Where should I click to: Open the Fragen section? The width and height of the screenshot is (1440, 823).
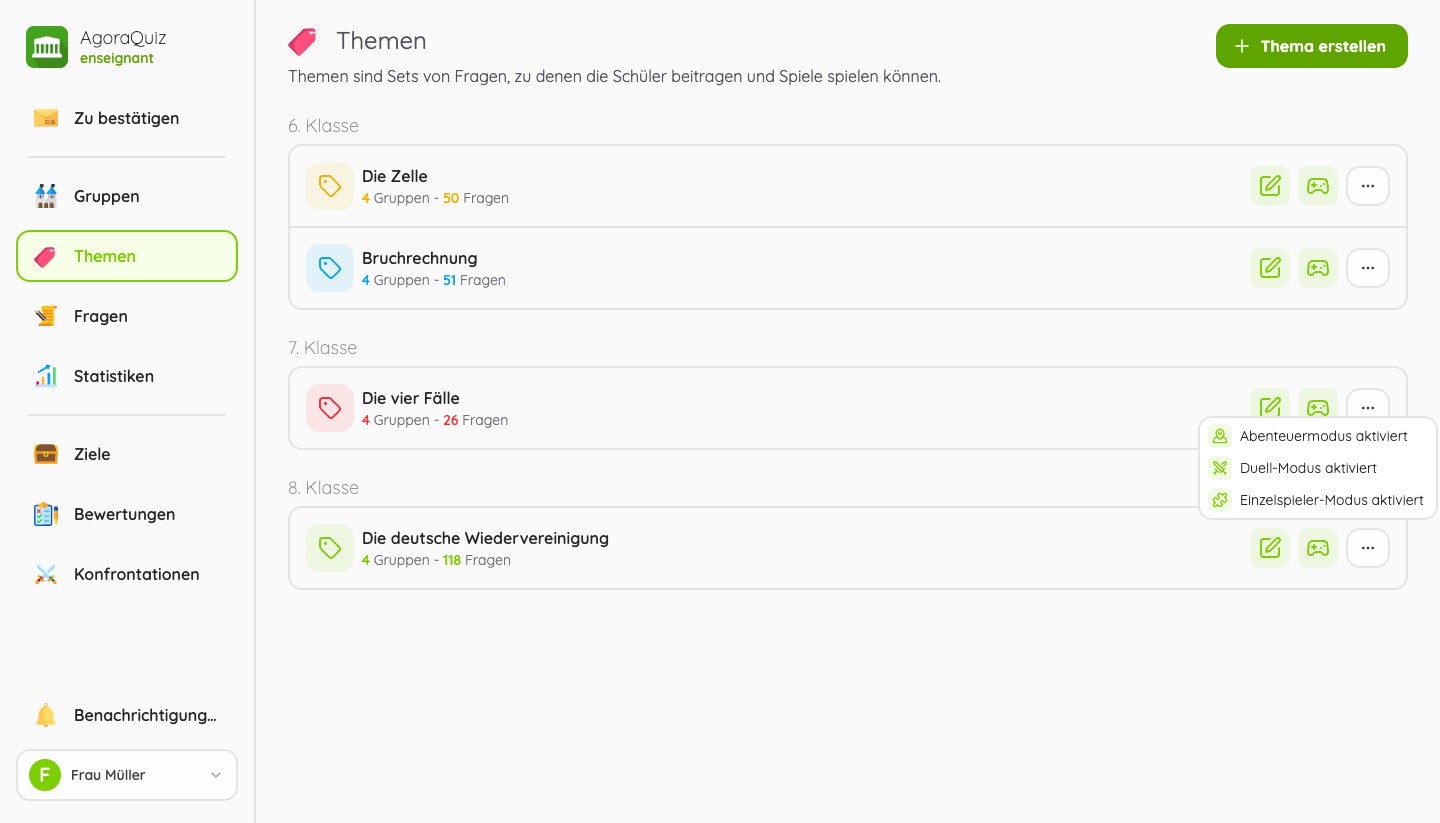pyautogui.click(x=127, y=316)
